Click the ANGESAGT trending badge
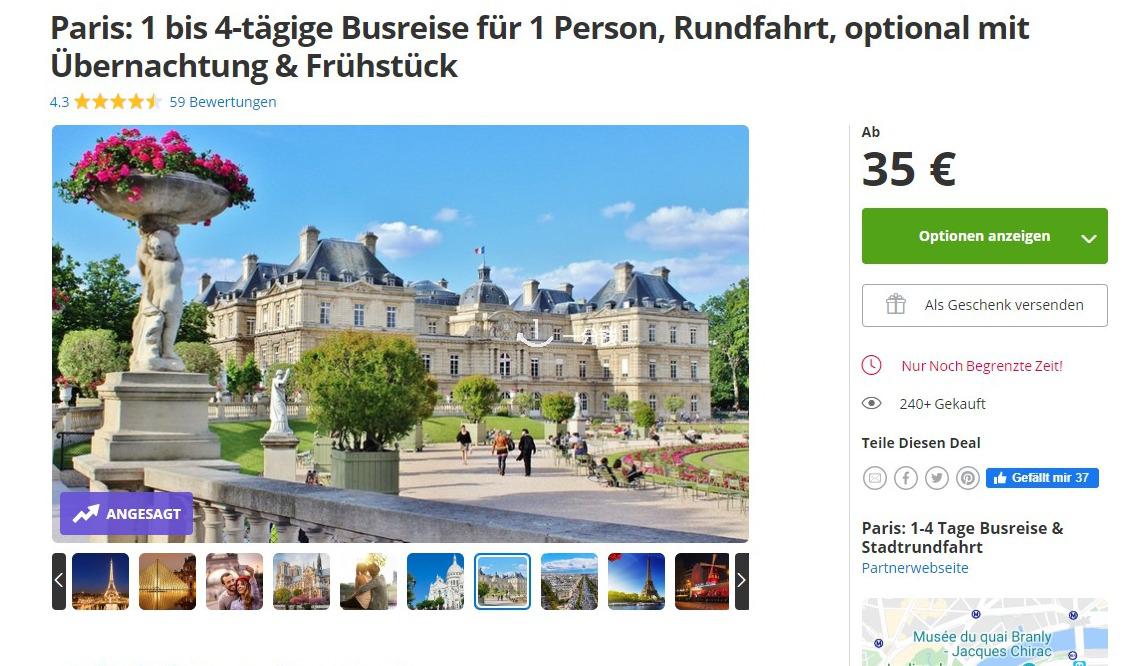Screen dimensions: 1137x666 (x=127, y=514)
